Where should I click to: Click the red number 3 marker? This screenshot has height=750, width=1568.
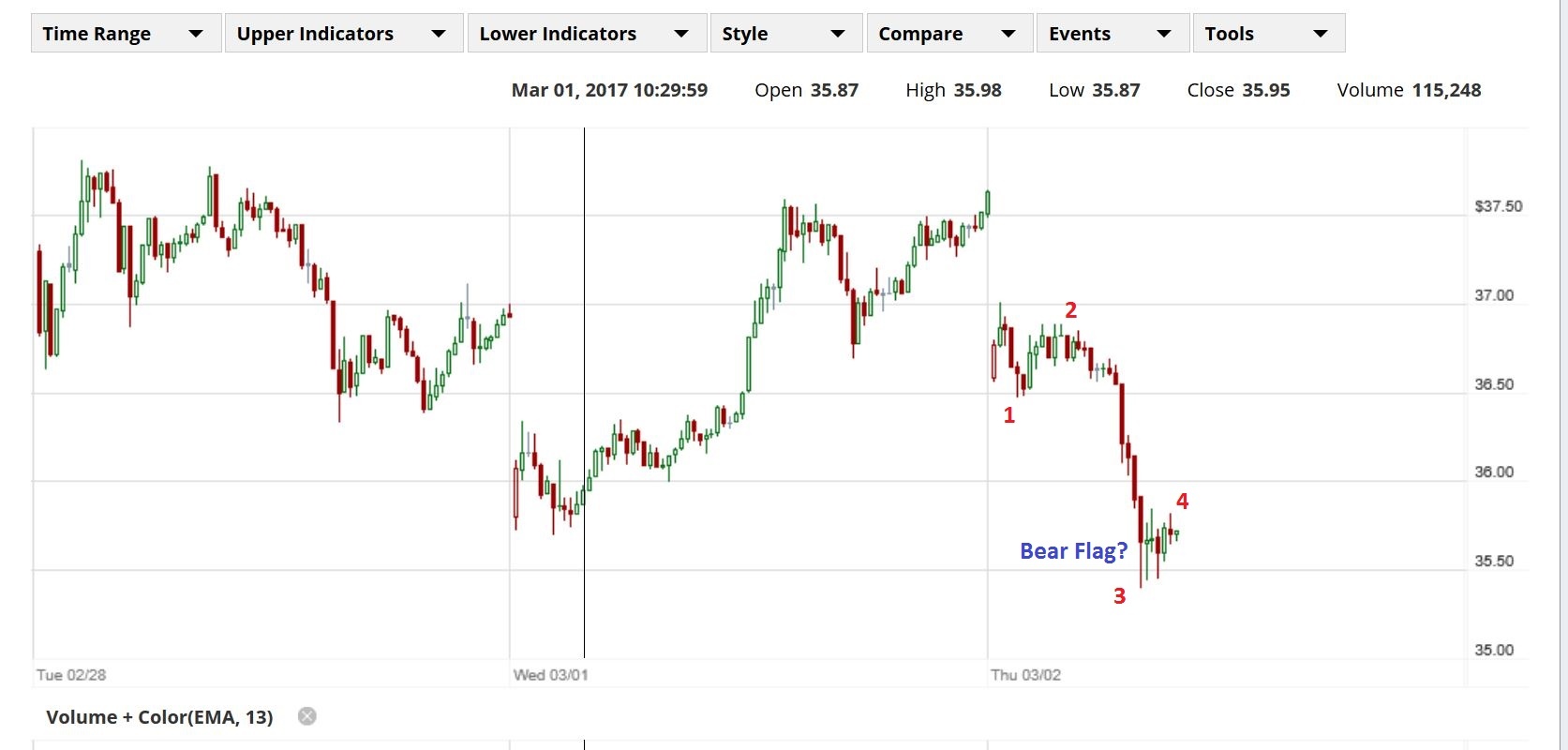click(x=1119, y=596)
